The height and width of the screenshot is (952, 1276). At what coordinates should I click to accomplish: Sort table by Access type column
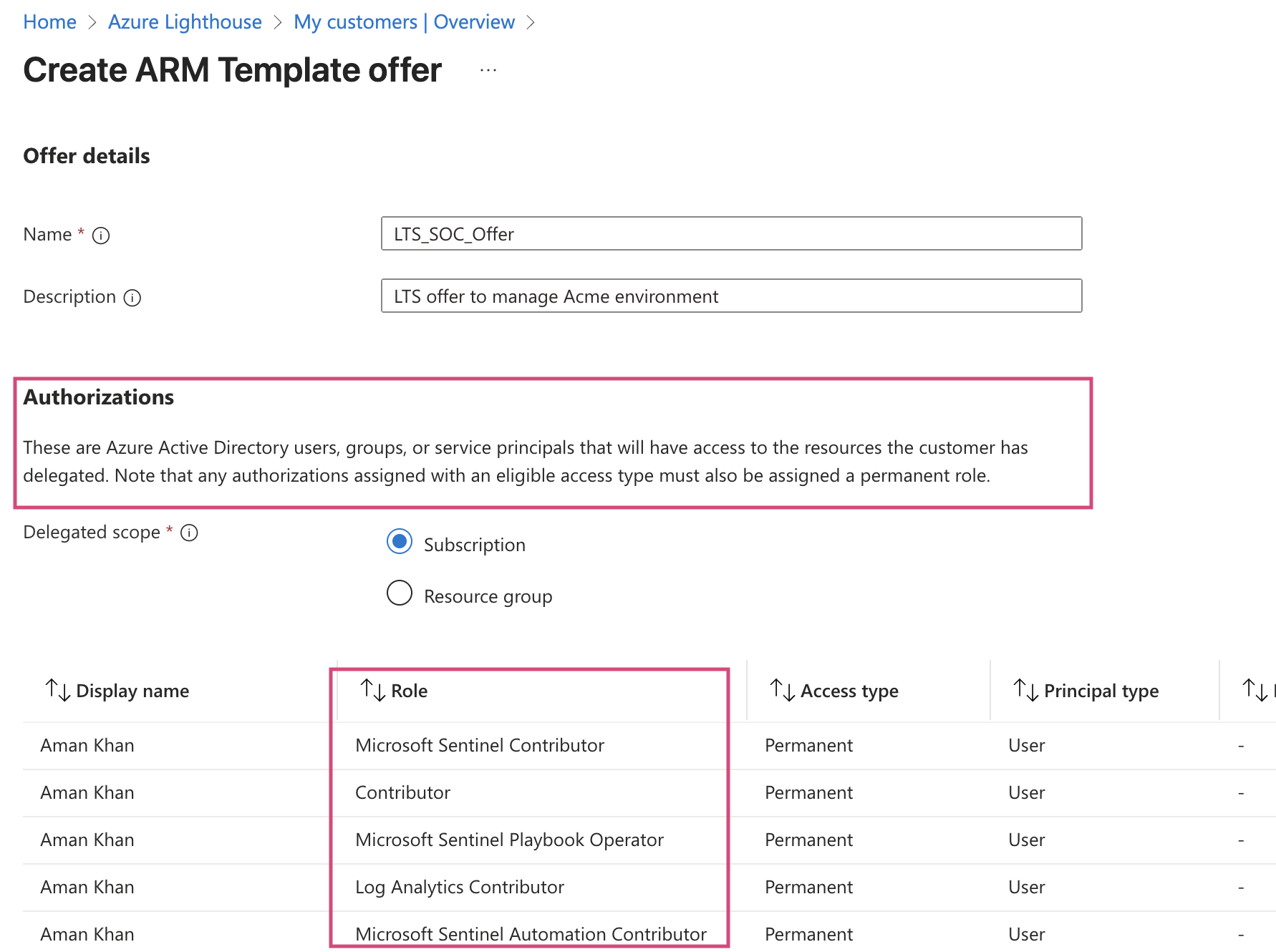[833, 691]
